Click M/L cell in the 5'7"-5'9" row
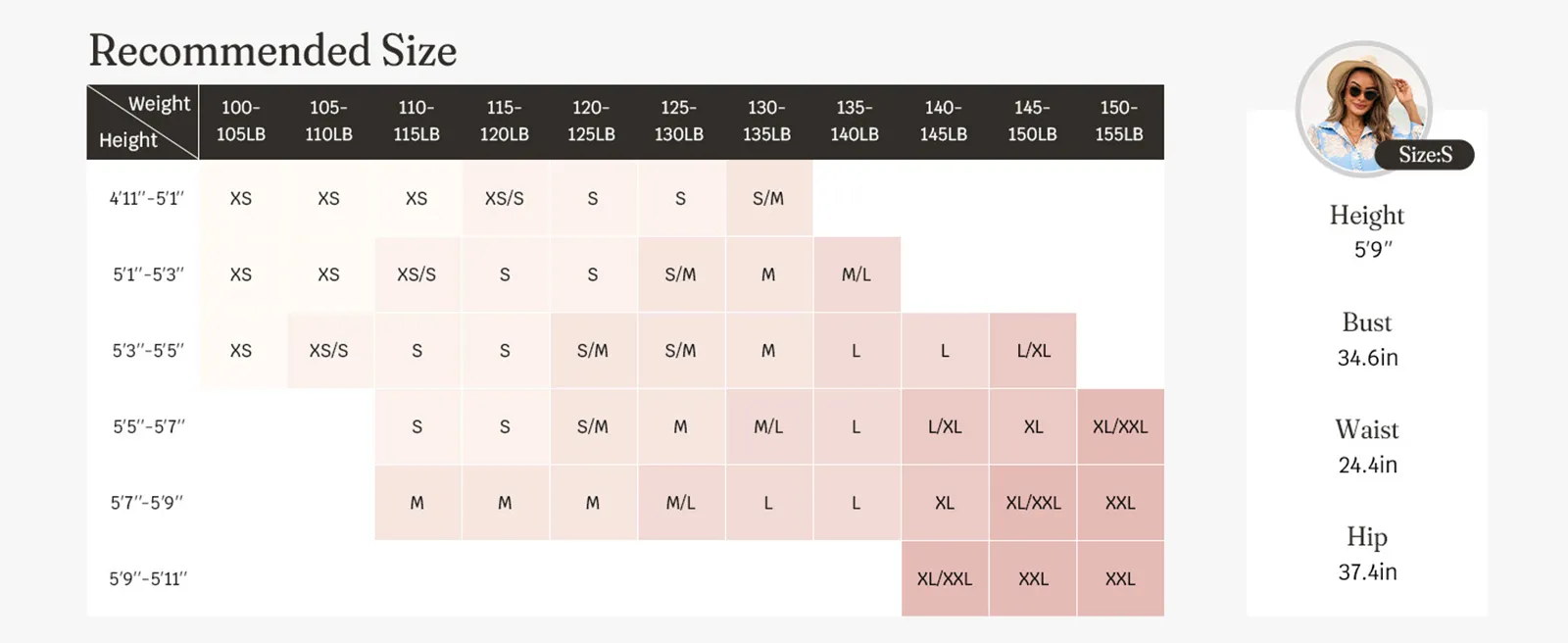This screenshot has width=1568, height=643. 680,503
